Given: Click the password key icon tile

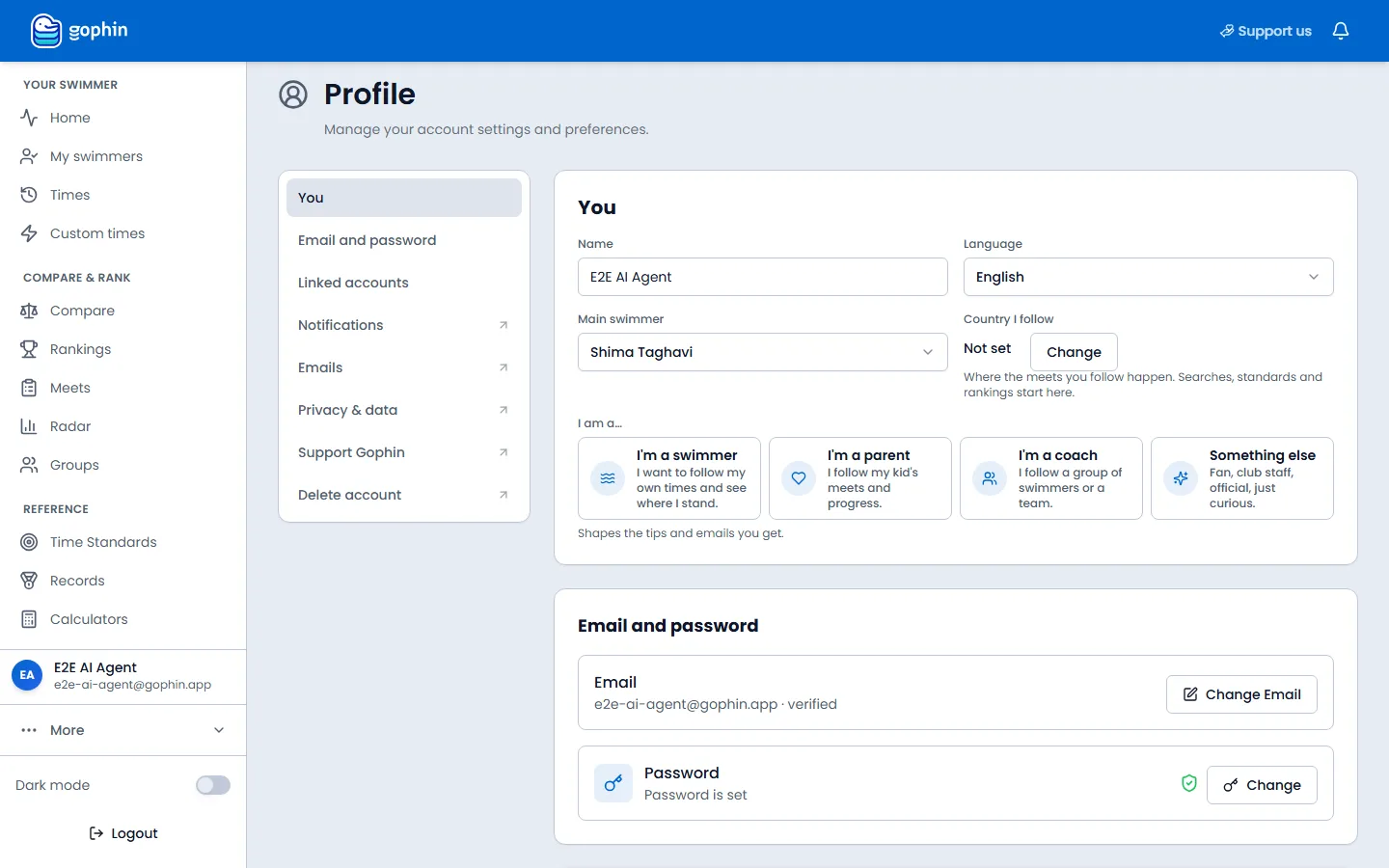Looking at the screenshot, I should 613,783.
